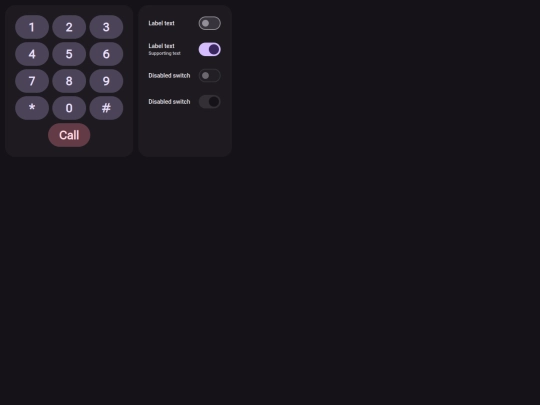Image resolution: width=540 pixels, height=405 pixels.
Task: Turn off the switch with Supporting text
Action: pos(210,49)
